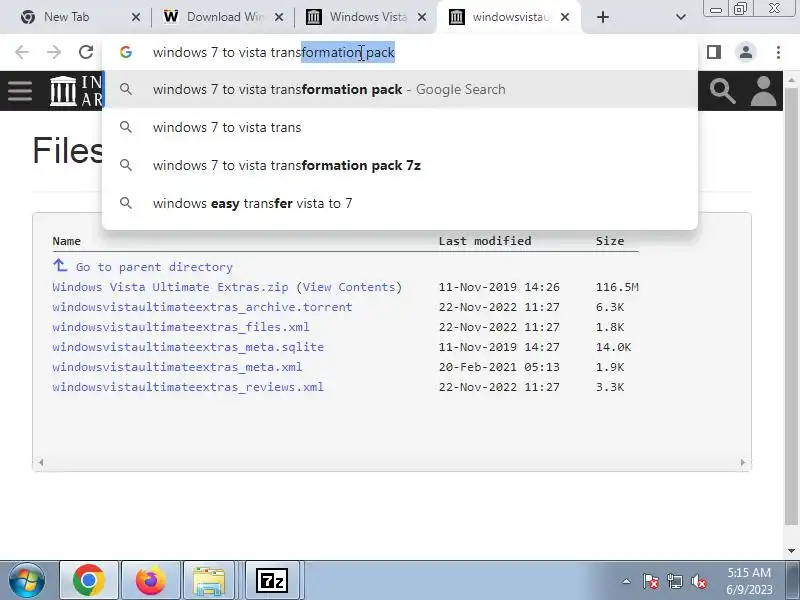Screen dimensions: 800x600
Task: Click the 116.5M size value
Action: tap(617, 287)
